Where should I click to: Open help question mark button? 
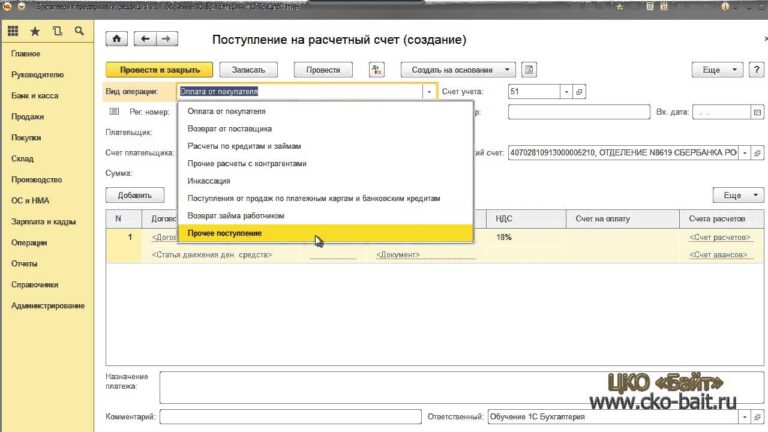756,70
